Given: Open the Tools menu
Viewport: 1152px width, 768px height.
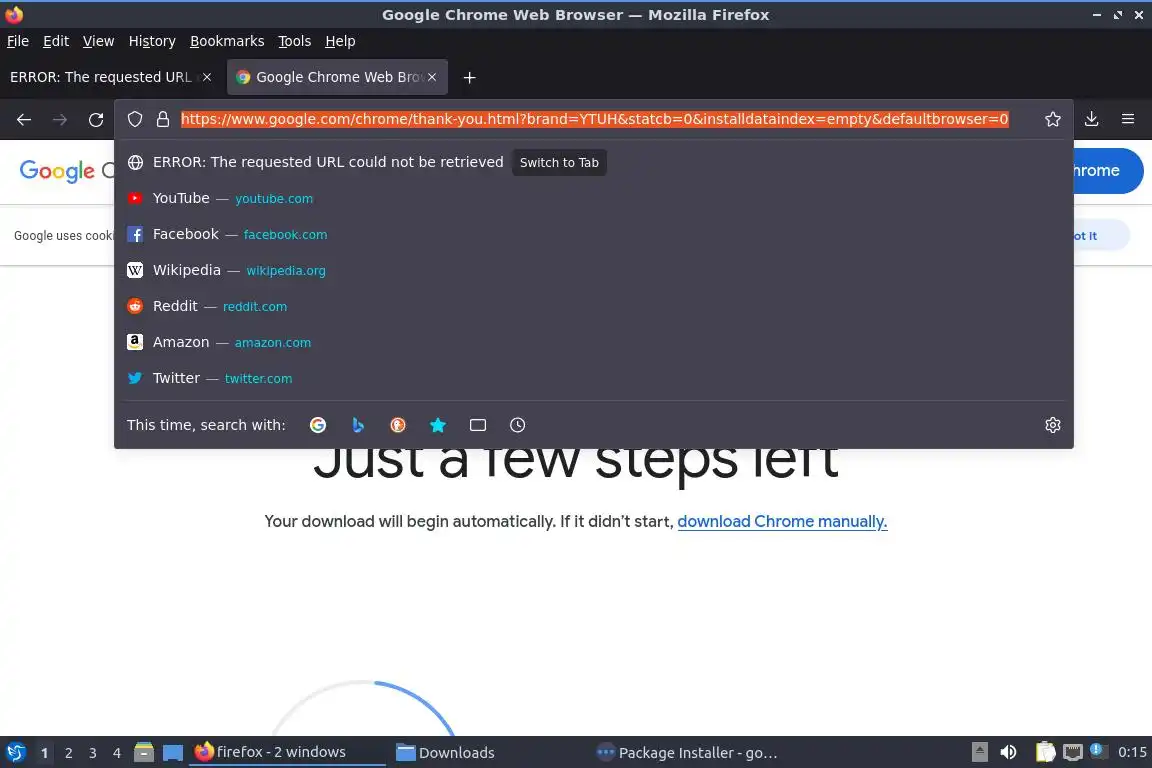Looking at the screenshot, I should click(295, 41).
